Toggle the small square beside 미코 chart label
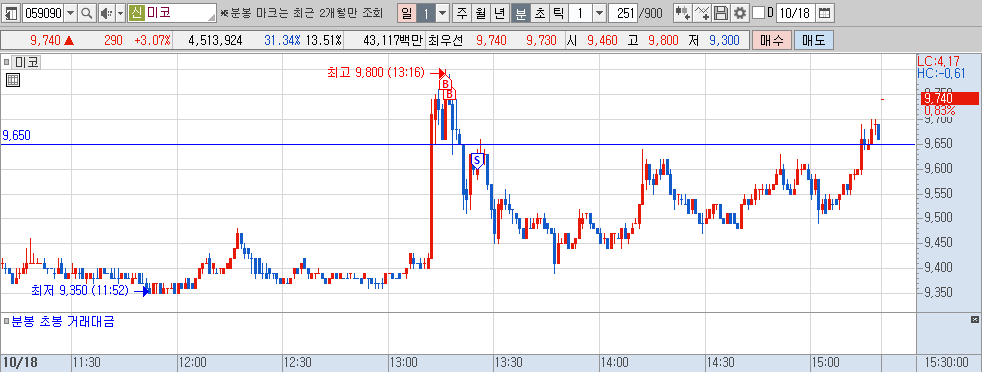982x372 pixels. (6, 62)
